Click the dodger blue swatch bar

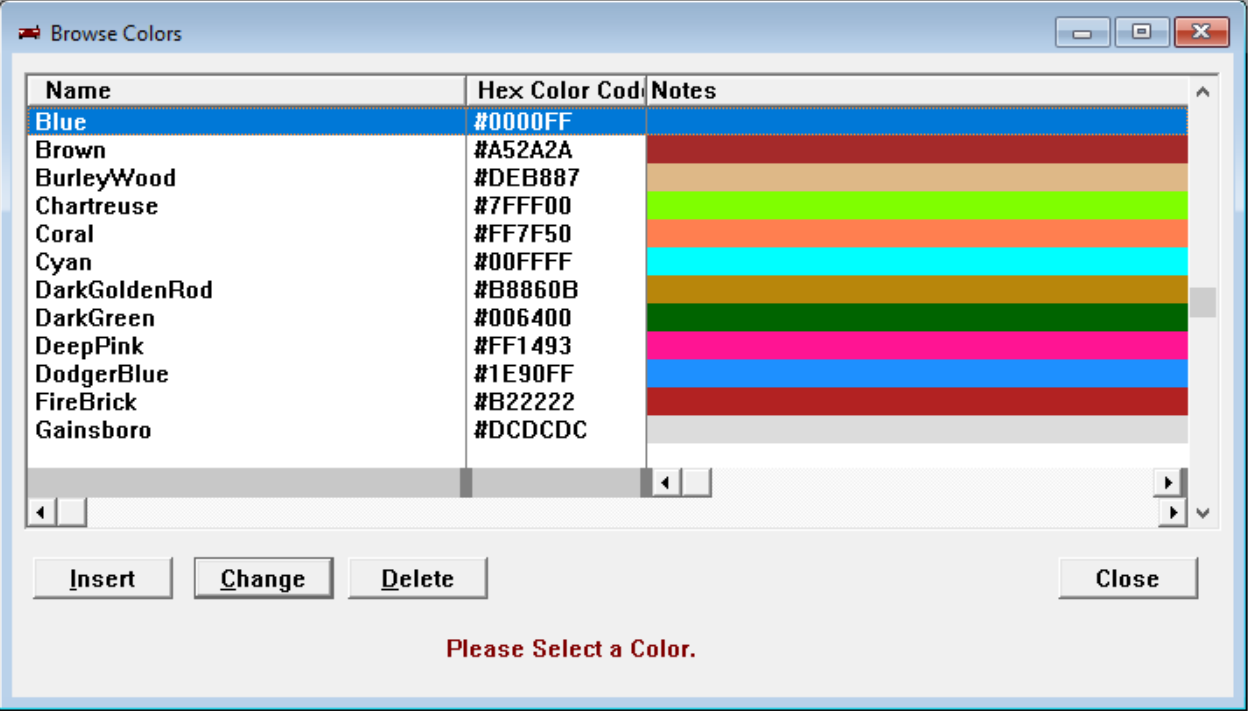[917, 374]
